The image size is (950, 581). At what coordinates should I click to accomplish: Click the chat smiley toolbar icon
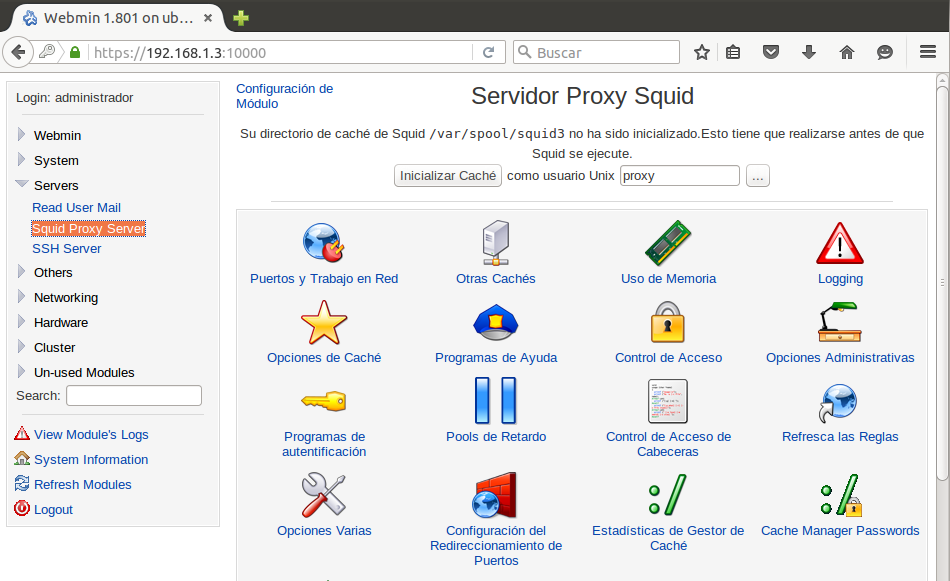tap(885, 53)
